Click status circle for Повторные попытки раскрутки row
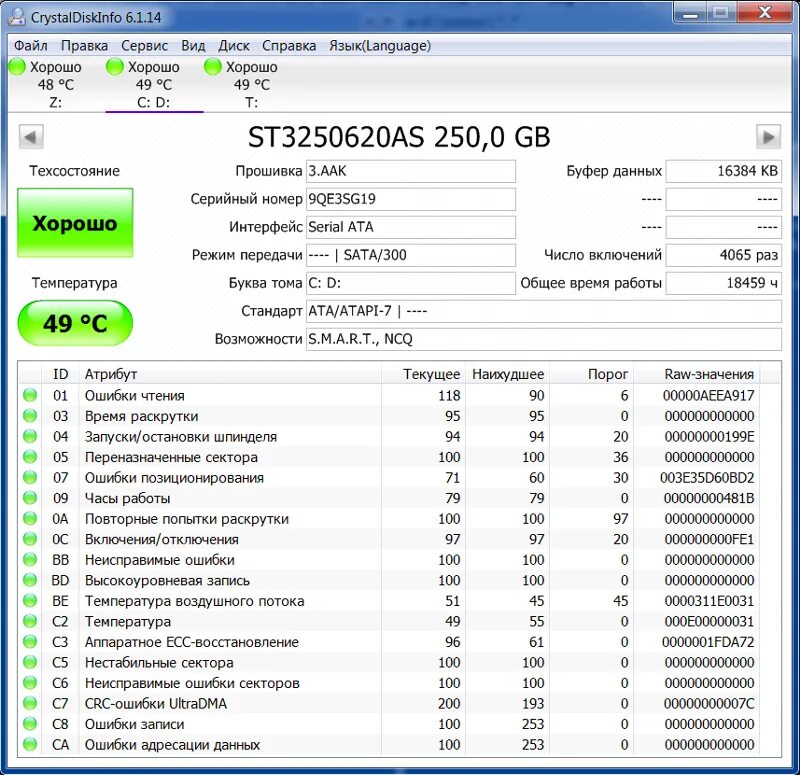The width and height of the screenshot is (800, 775). click(x=30, y=518)
